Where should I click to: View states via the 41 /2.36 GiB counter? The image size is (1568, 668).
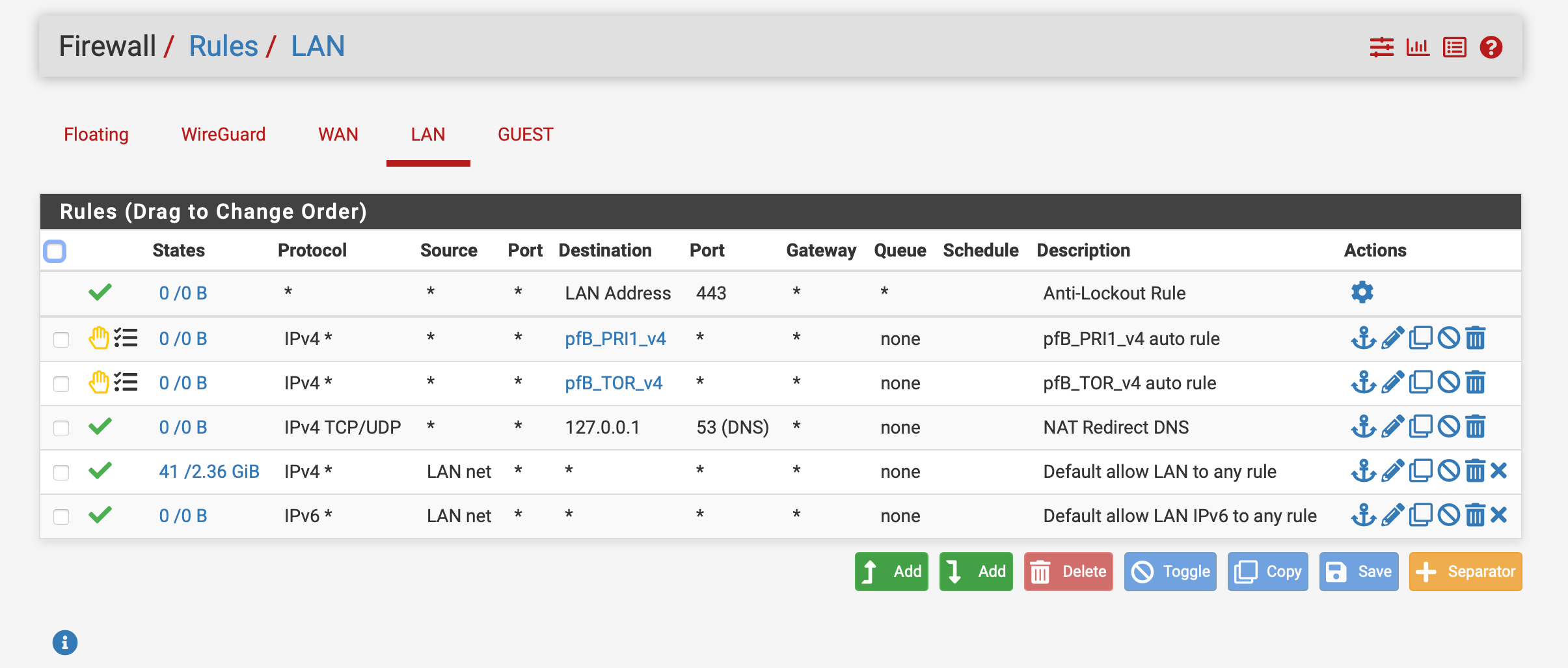209,471
